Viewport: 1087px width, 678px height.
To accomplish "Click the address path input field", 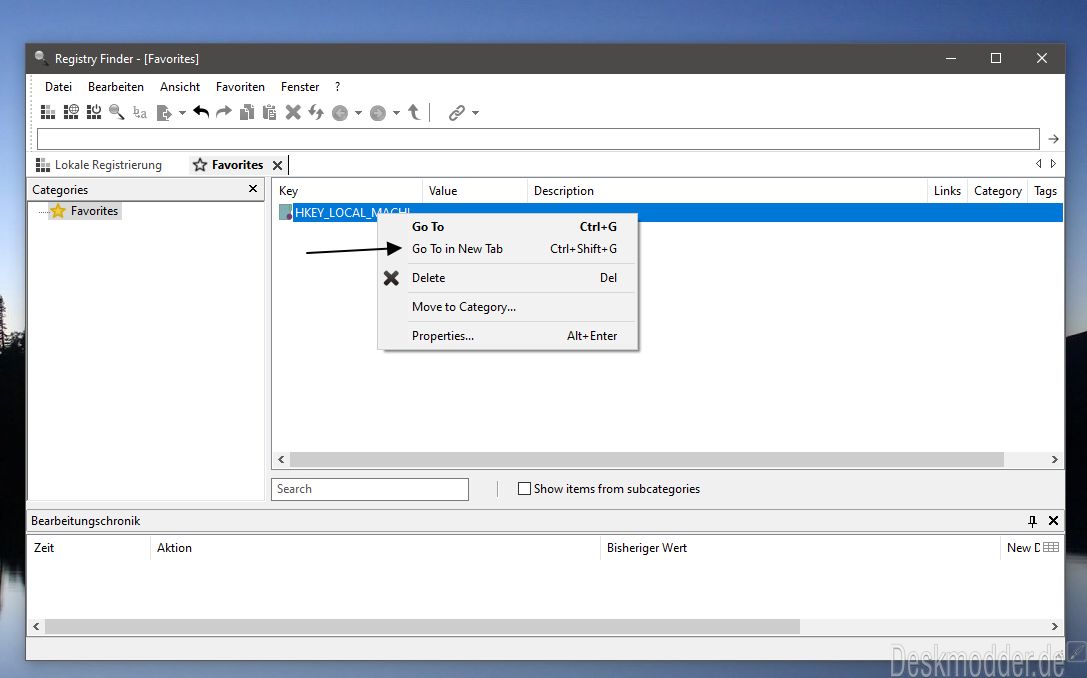I will point(538,139).
